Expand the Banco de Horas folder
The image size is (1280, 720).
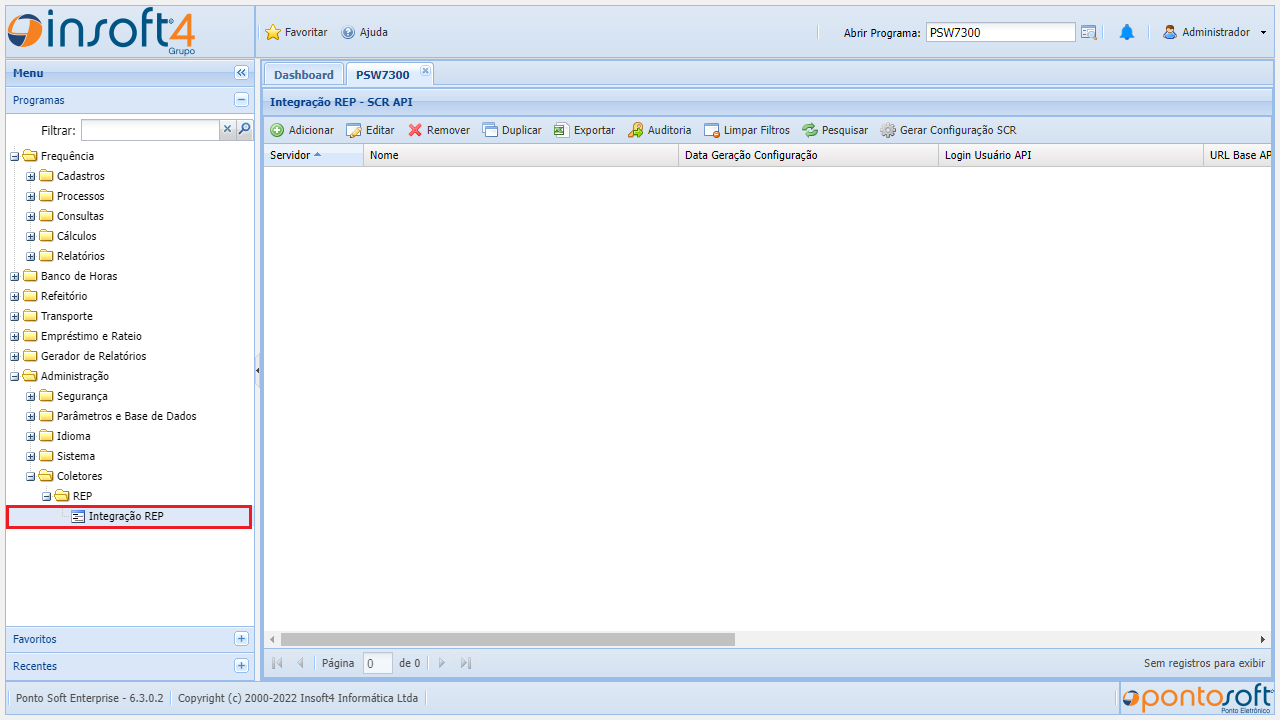click(x=13, y=276)
